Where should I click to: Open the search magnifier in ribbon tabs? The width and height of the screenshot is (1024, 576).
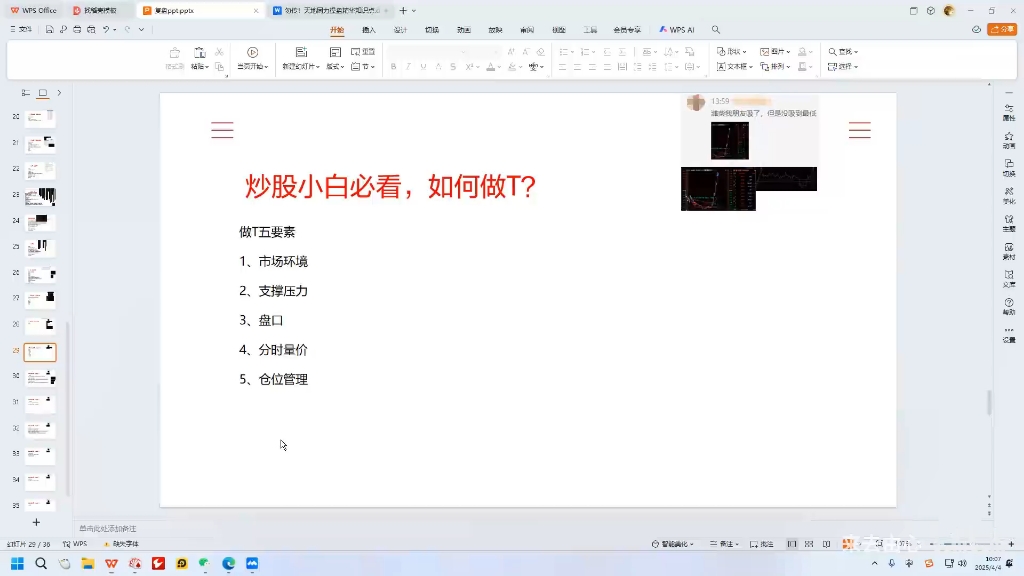click(716, 29)
